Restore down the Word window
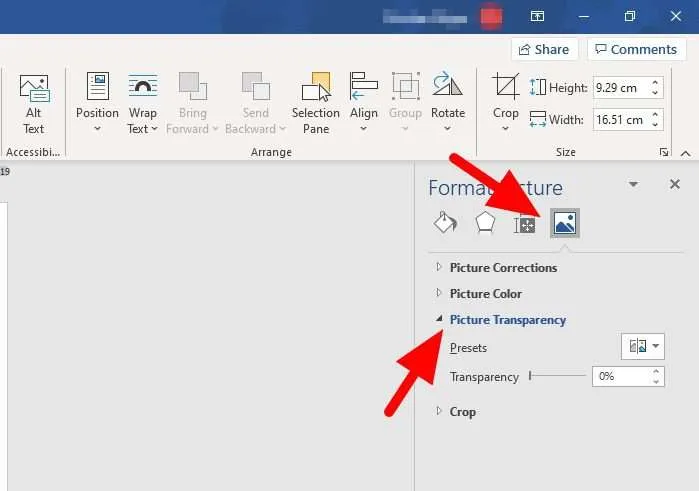This screenshot has height=491, width=699. [x=629, y=17]
